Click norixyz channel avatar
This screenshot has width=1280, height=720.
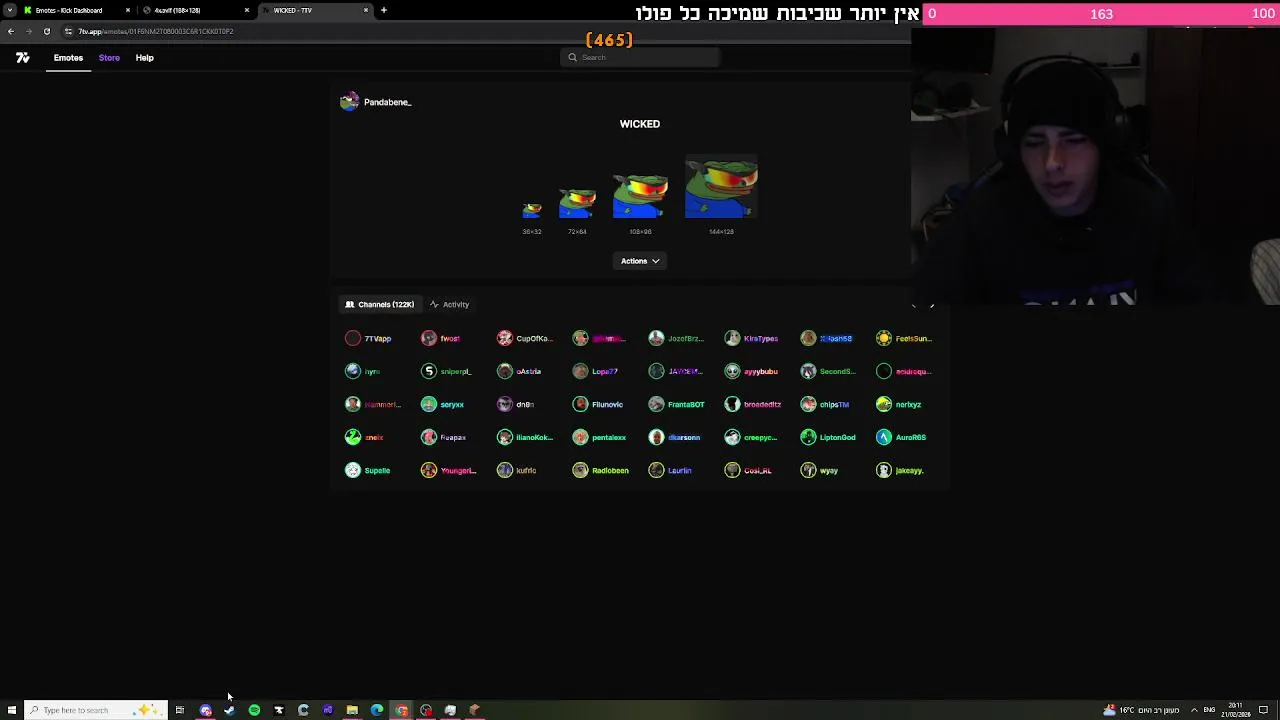coord(884,404)
